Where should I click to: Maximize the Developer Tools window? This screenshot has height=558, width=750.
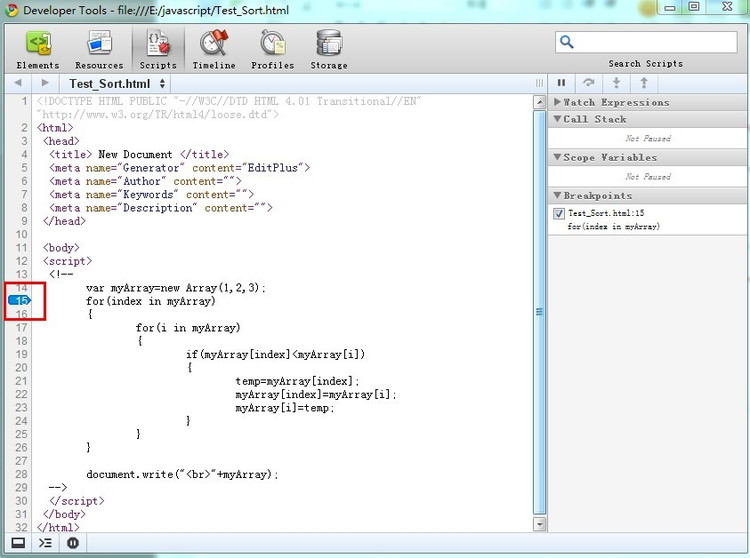coord(694,7)
